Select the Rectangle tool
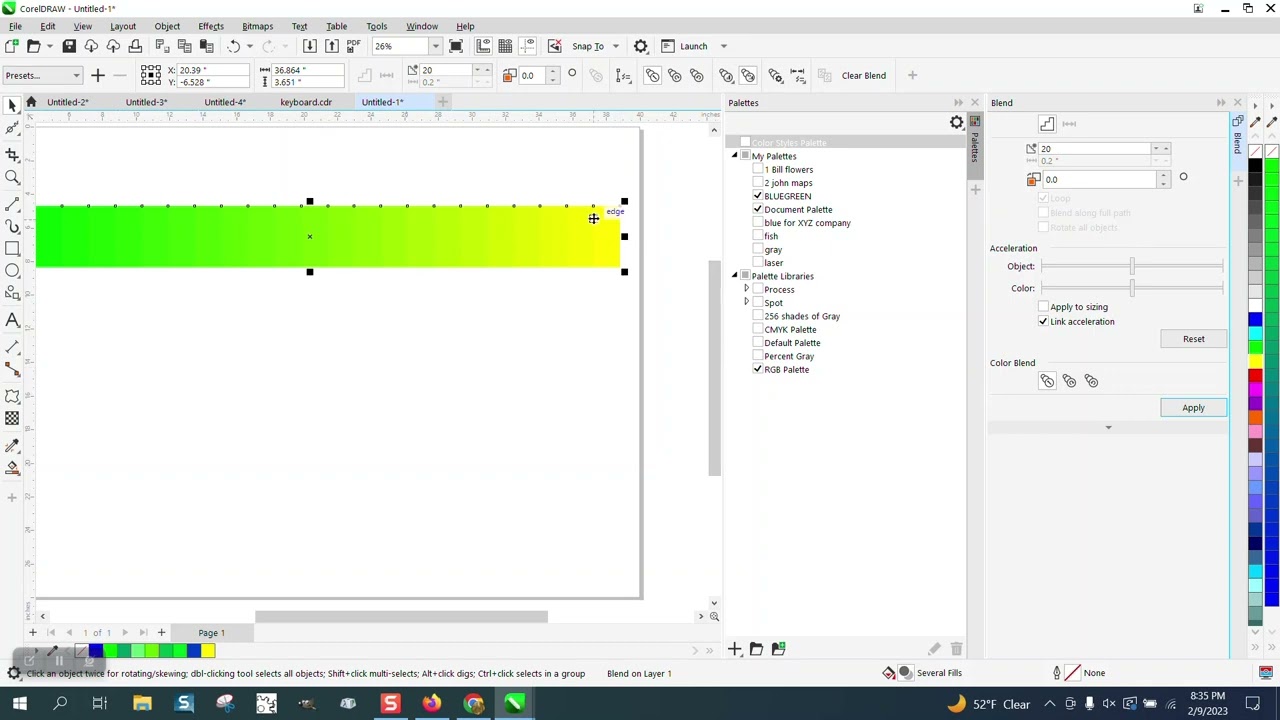The height and width of the screenshot is (720, 1280). click(12, 248)
